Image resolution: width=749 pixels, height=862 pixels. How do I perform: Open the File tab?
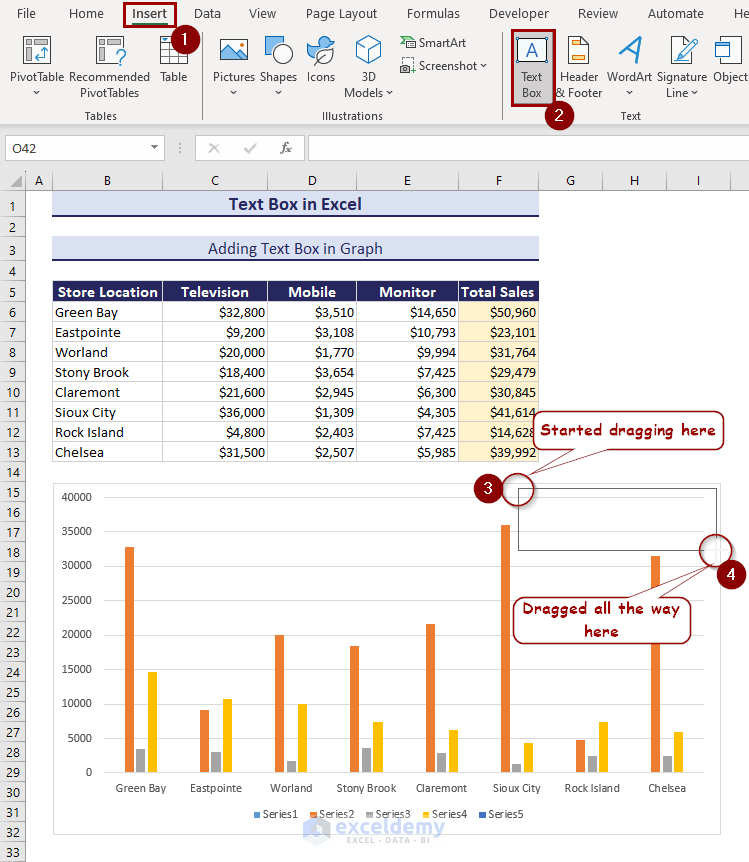(x=26, y=14)
